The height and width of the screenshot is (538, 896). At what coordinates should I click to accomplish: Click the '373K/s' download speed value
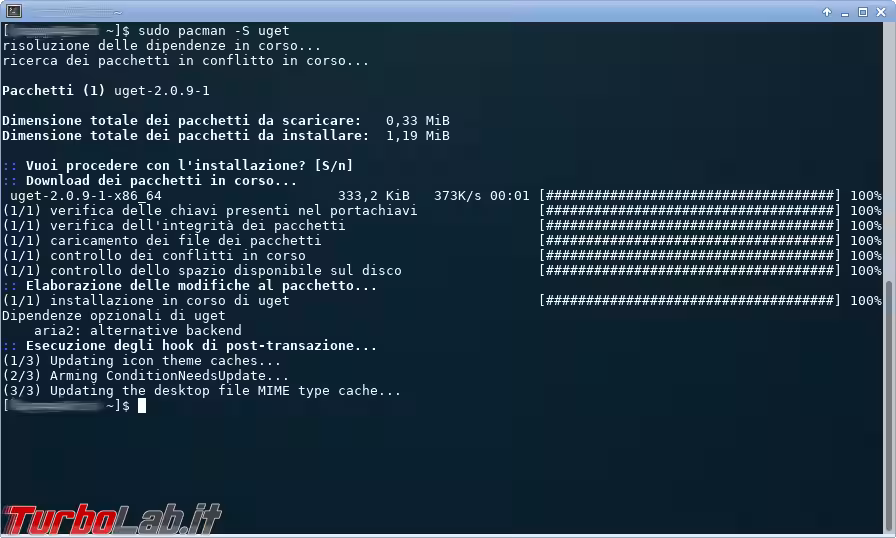(458, 196)
